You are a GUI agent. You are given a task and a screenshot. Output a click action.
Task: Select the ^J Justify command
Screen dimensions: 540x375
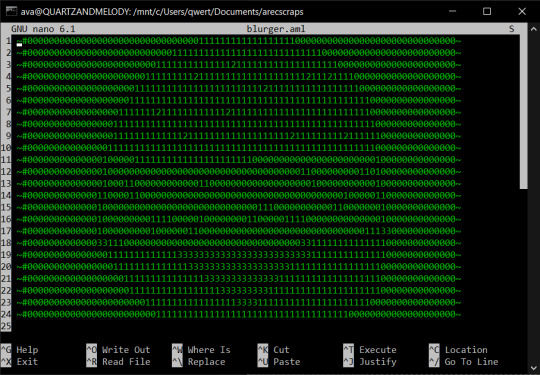click(x=370, y=362)
